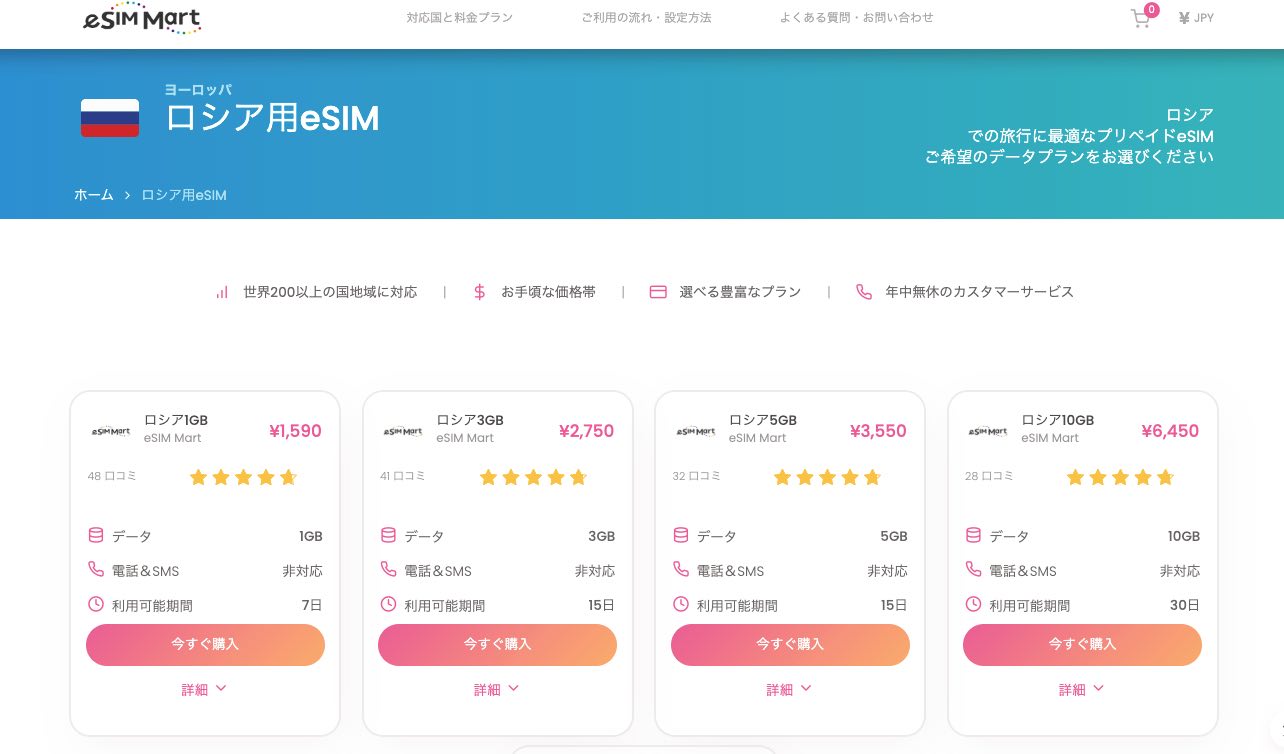The image size is (1284, 754).
Task: Go to よくある質問・お問い合わせ page
Action: [x=857, y=18]
